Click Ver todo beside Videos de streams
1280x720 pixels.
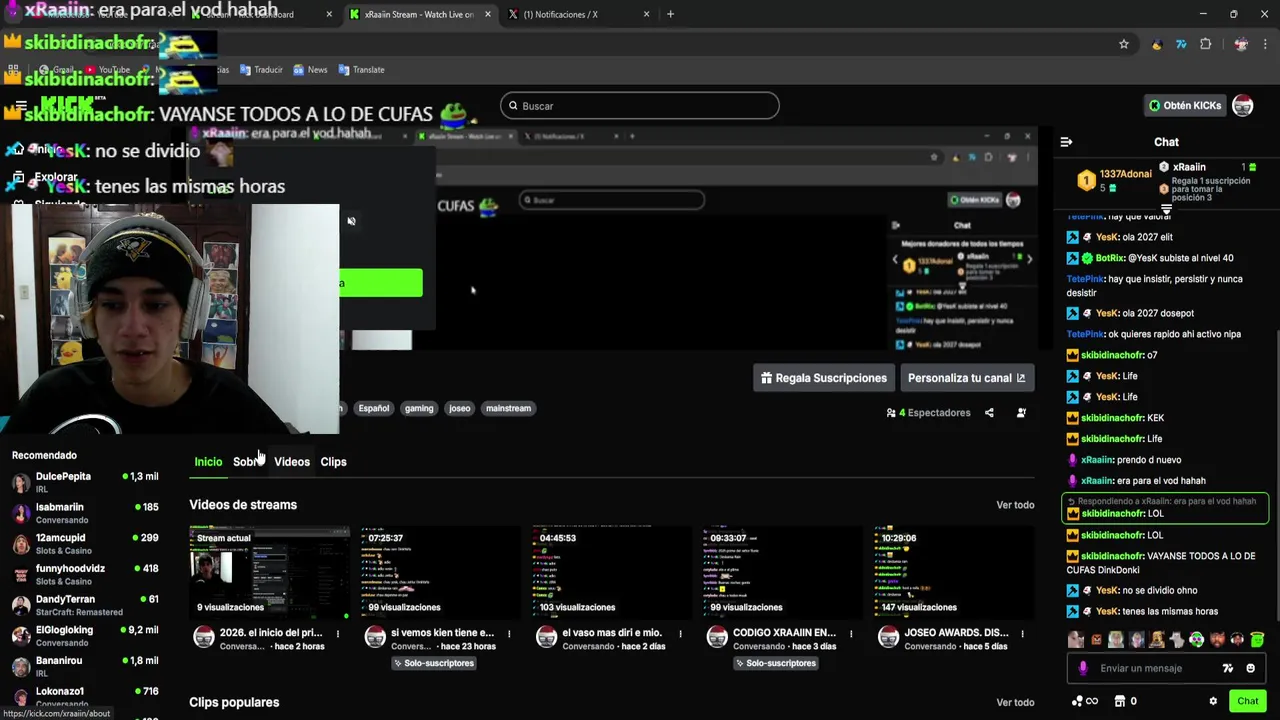pos(1015,505)
